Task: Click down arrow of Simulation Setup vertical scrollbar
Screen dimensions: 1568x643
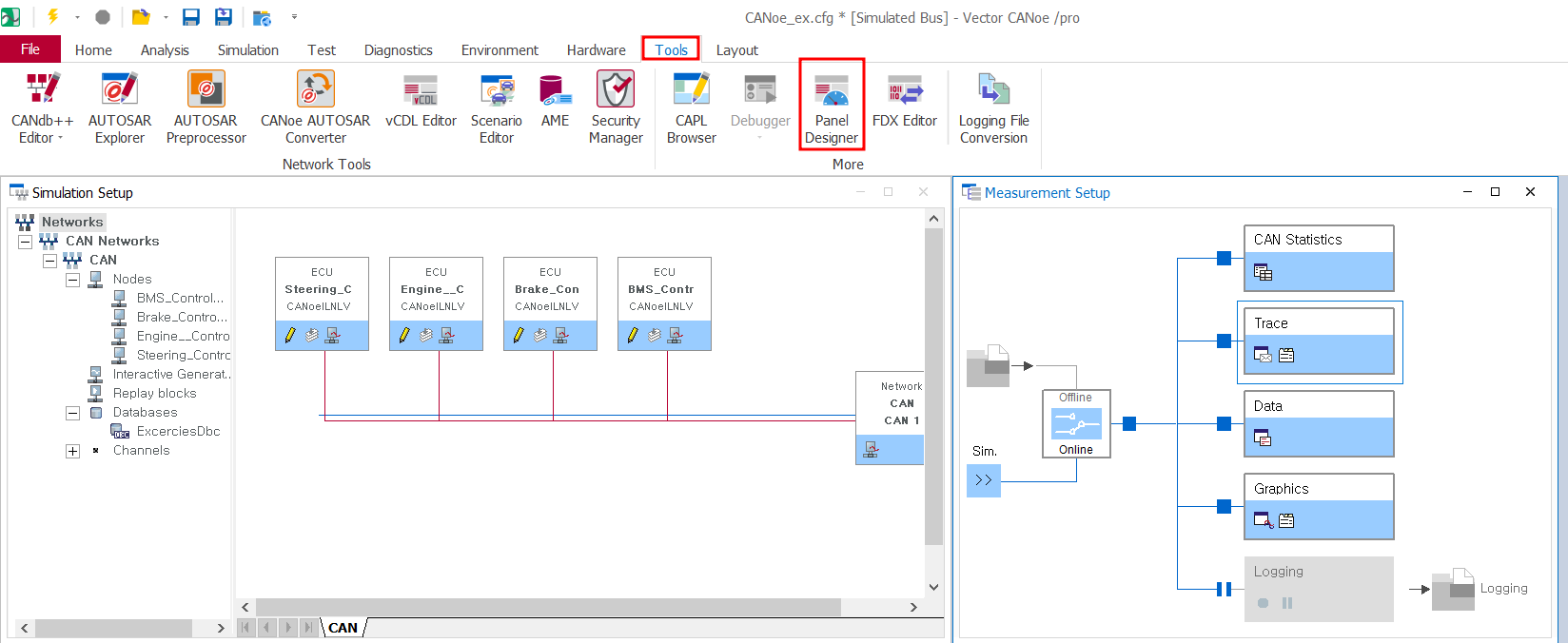Action: [933, 587]
